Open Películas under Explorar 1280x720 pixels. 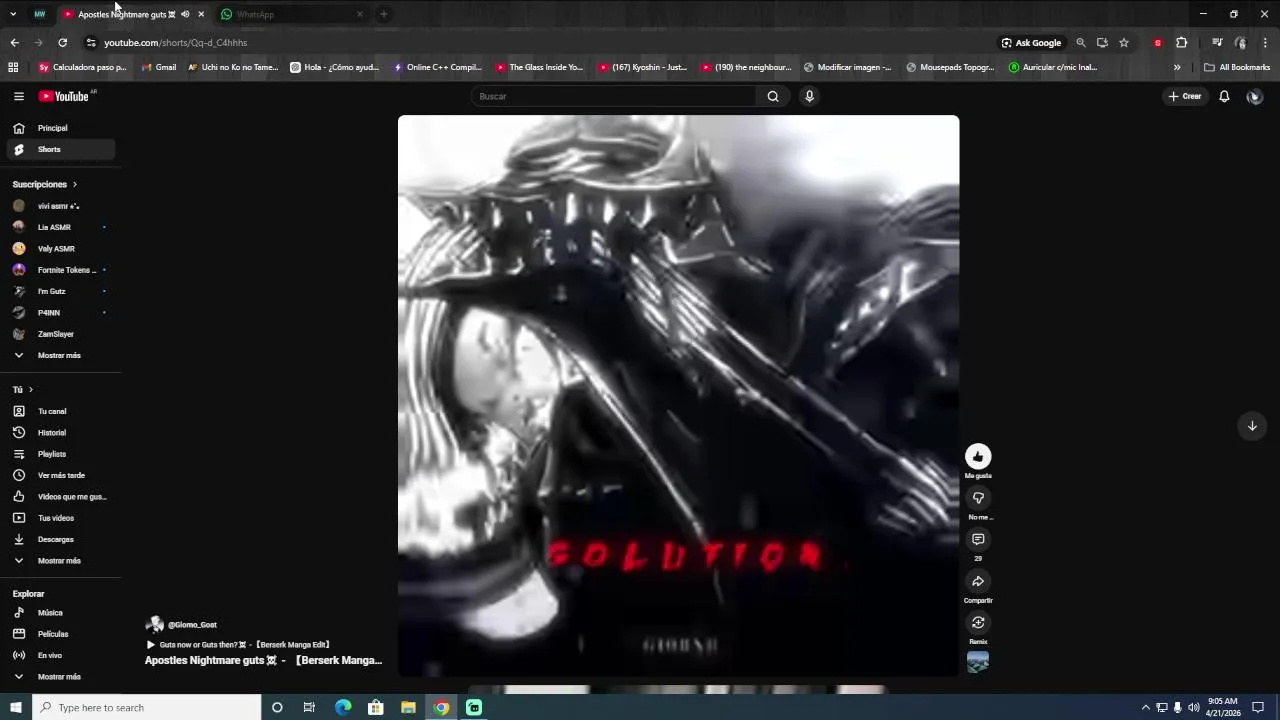[x=61, y=634]
